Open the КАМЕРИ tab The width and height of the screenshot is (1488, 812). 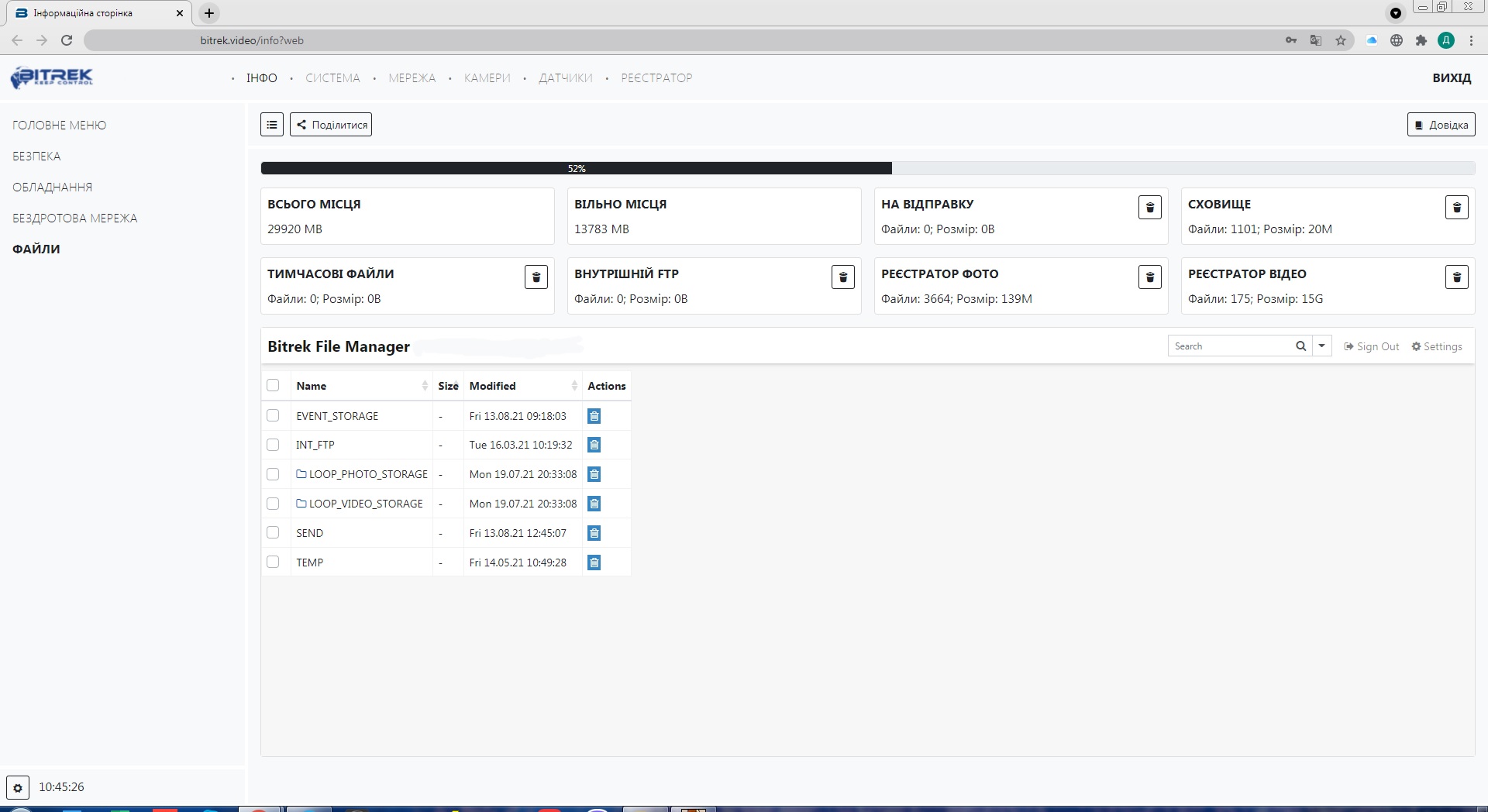pos(487,78)
